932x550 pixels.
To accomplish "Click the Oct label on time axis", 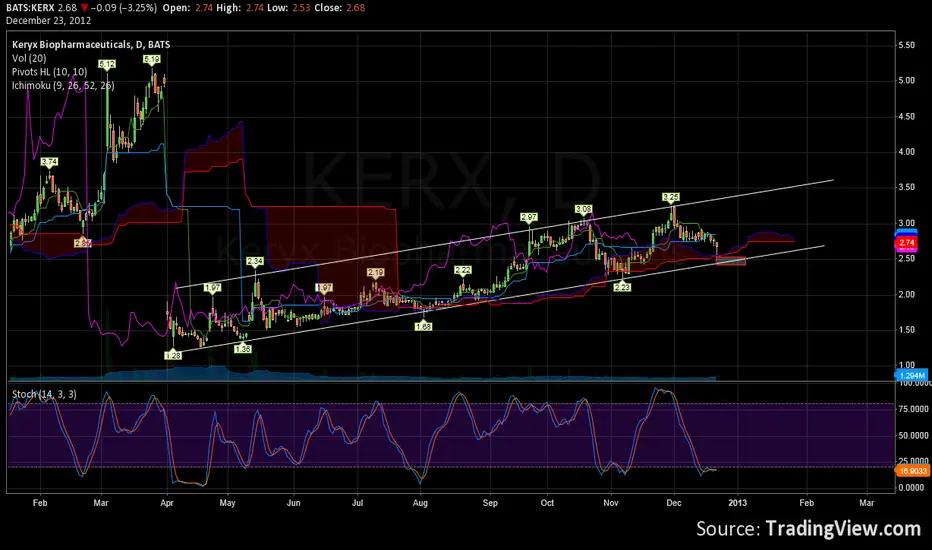I will point(547,503).
